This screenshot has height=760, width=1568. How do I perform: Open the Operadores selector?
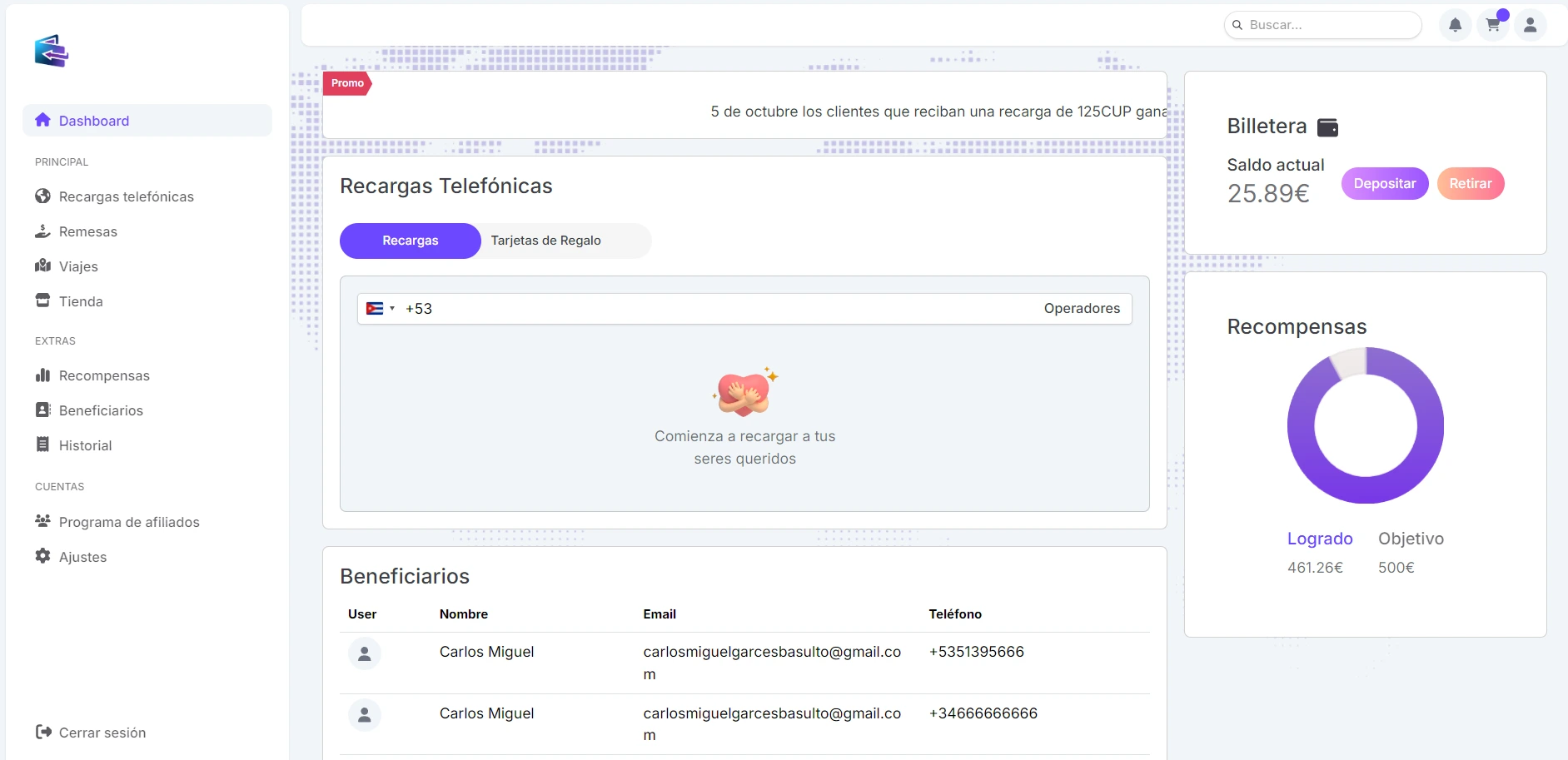tap(1082, 309)
